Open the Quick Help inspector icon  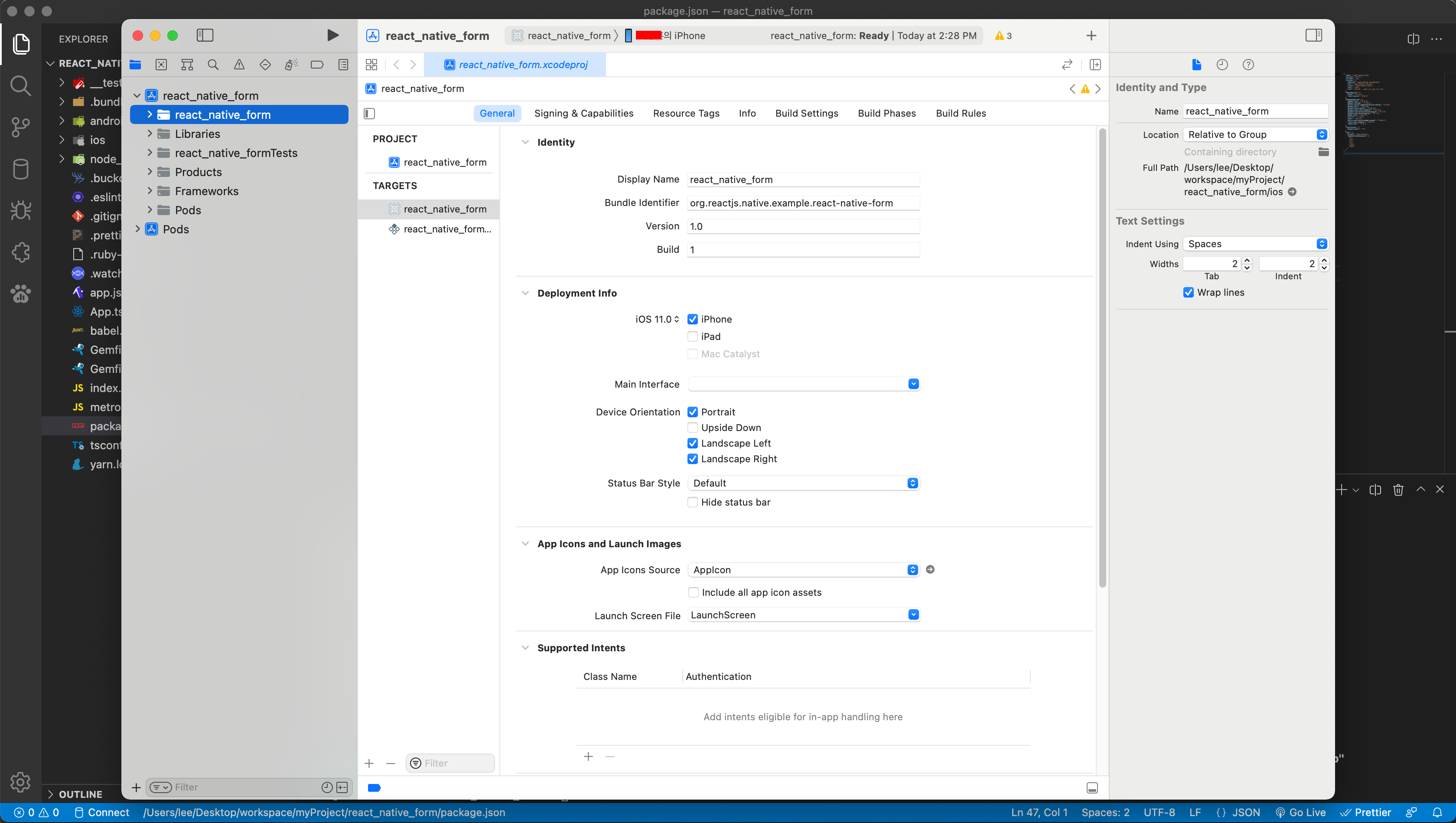point(1248,65)
